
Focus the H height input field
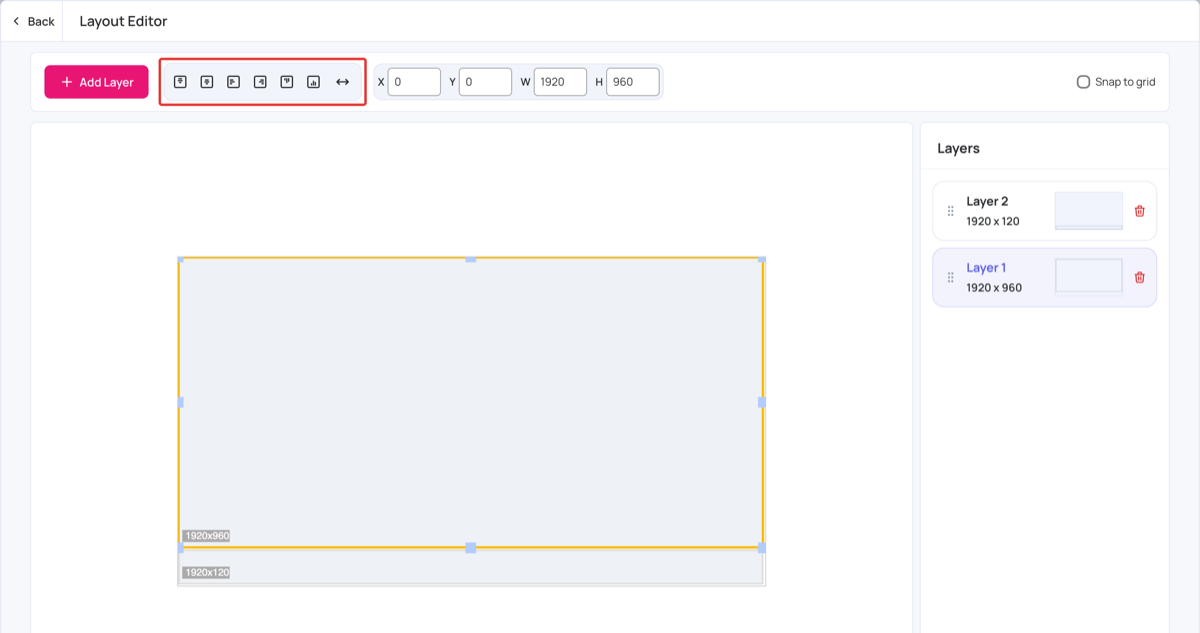(633, 82)
